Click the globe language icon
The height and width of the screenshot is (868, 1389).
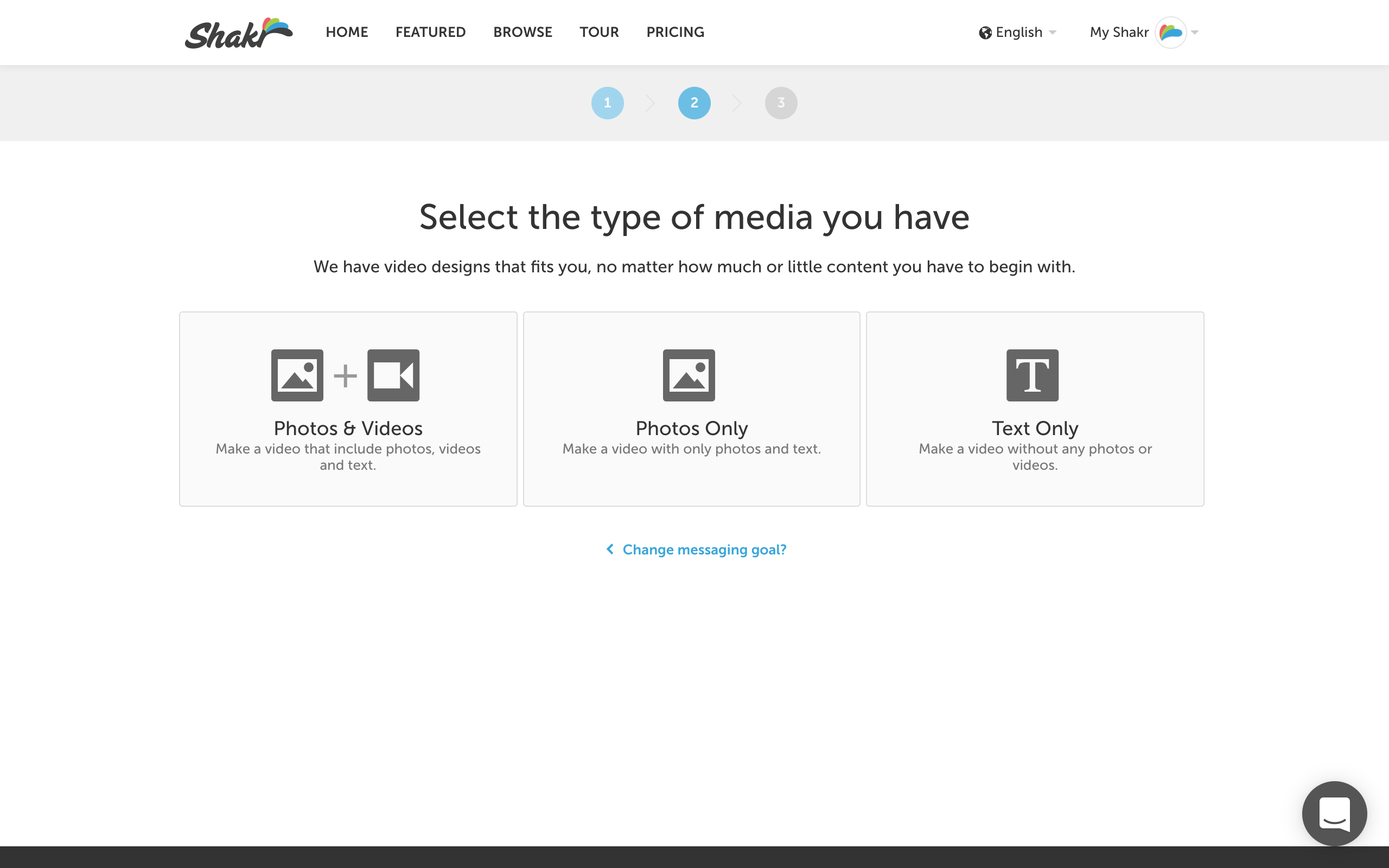pyautogui.click(x=985, y=33)
